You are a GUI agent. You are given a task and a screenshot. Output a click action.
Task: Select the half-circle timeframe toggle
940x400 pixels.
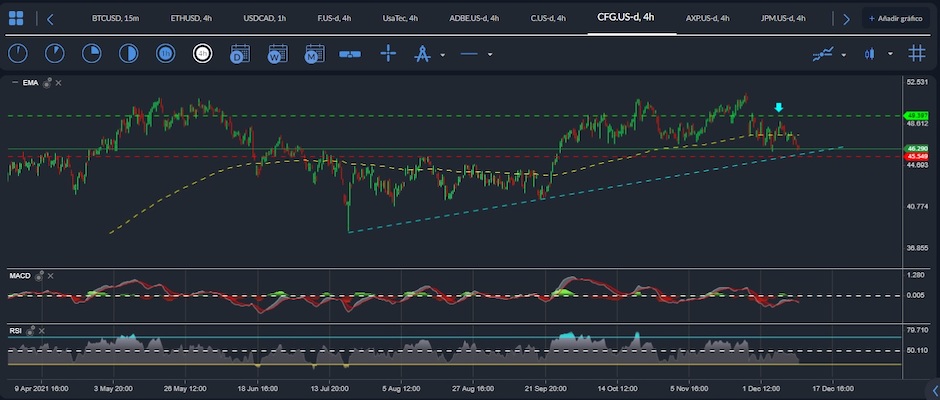click(x=128, y=54)
